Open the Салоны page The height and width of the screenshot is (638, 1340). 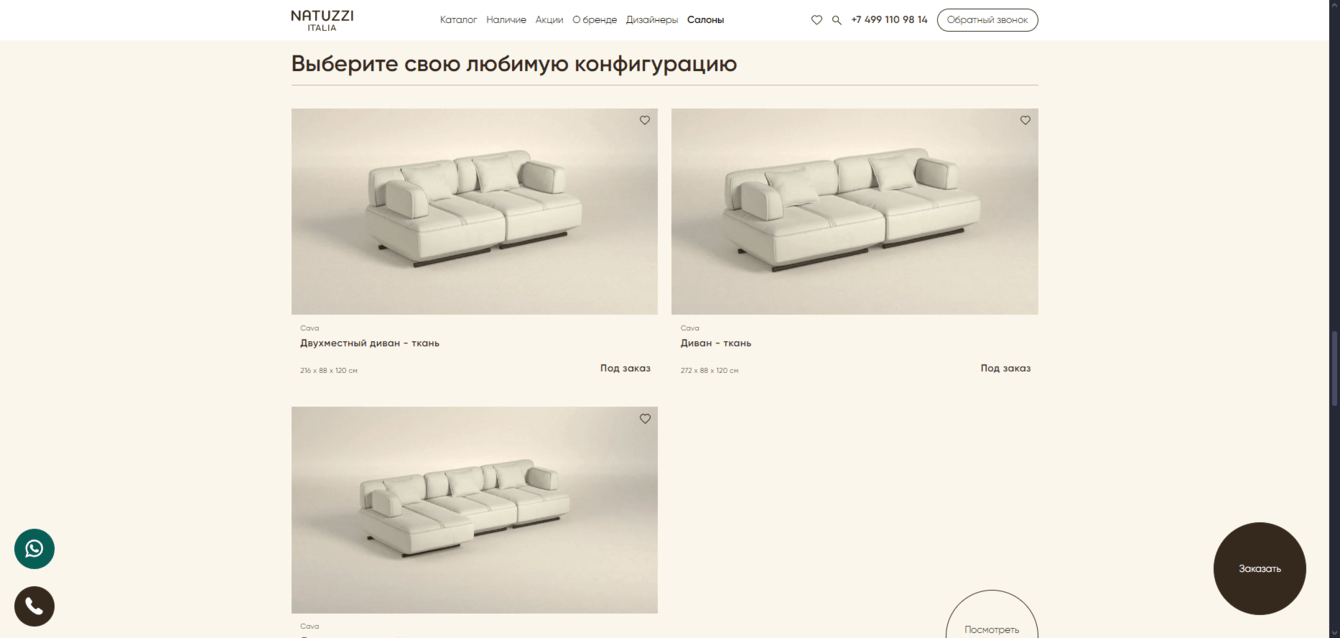click(705, 20)
